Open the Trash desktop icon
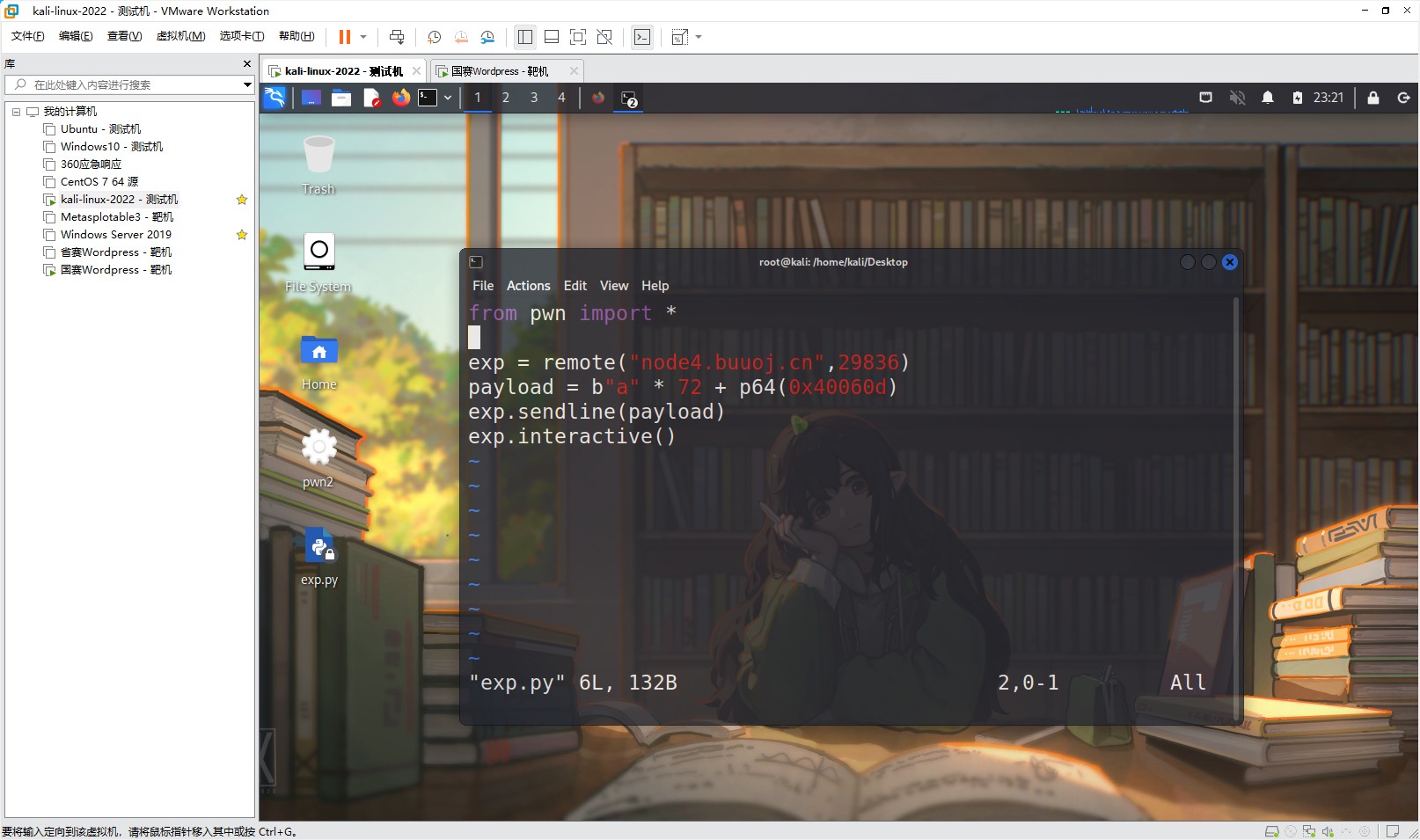1420x840 pixels. click(x=318, y=165)
